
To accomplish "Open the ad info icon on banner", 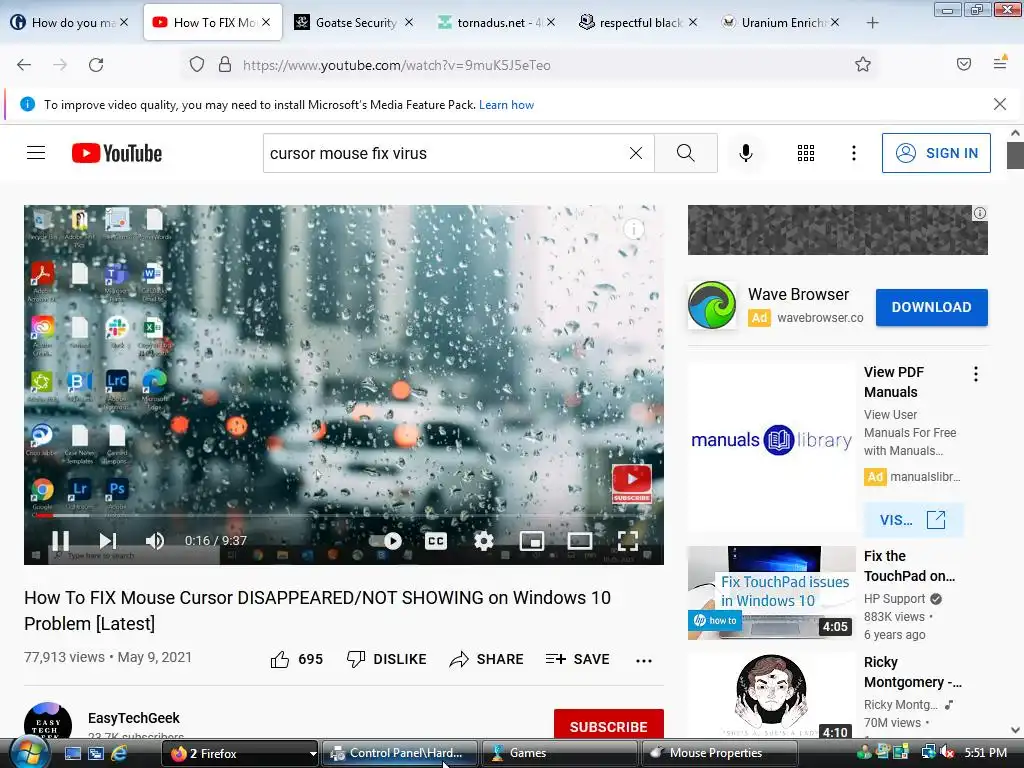I will (x=980, y=213).
